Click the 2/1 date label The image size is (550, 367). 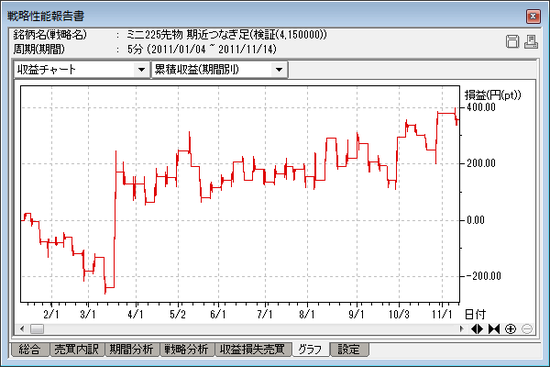pyautogui.click(x=51, y=314)
